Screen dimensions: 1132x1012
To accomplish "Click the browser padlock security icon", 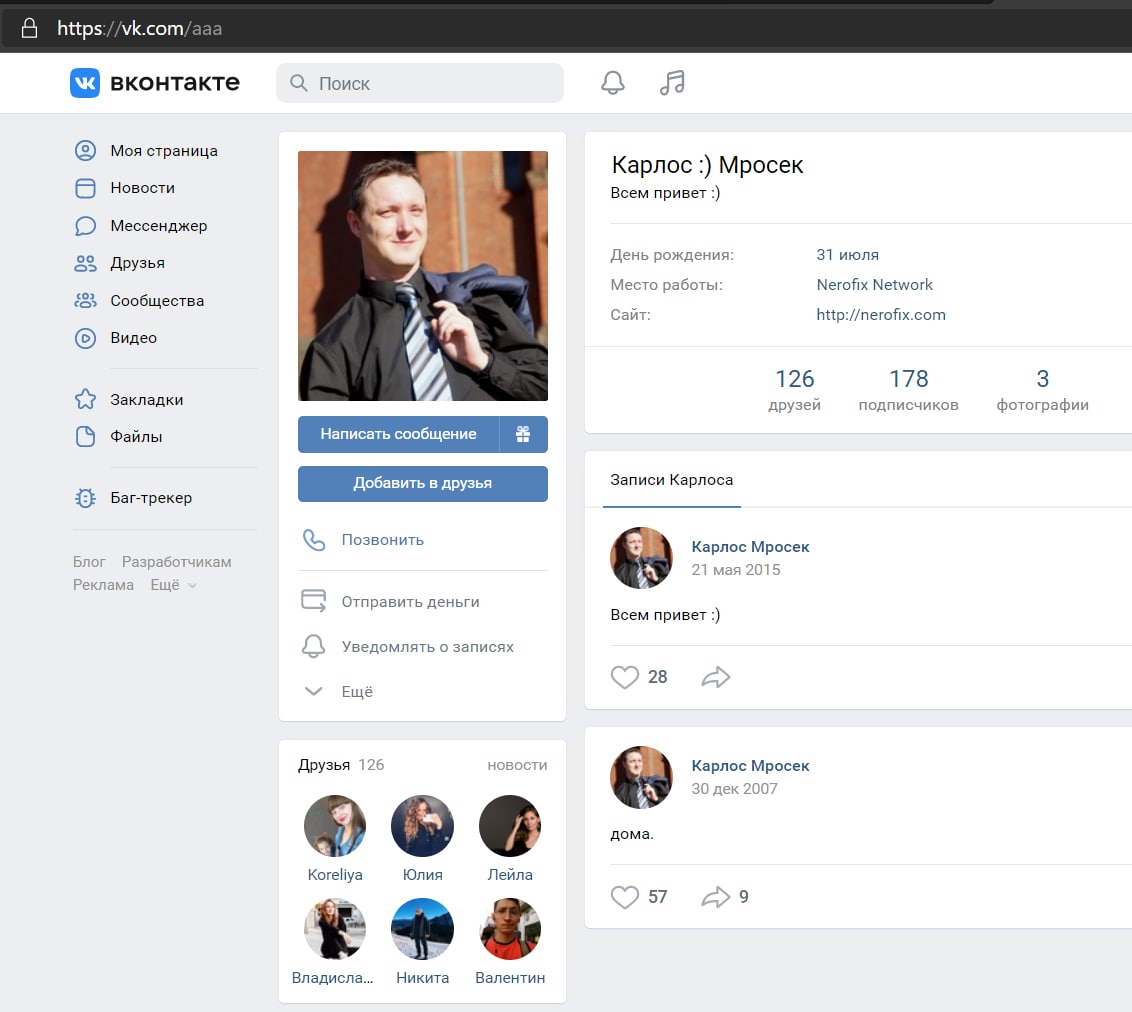I will point(29,28).
